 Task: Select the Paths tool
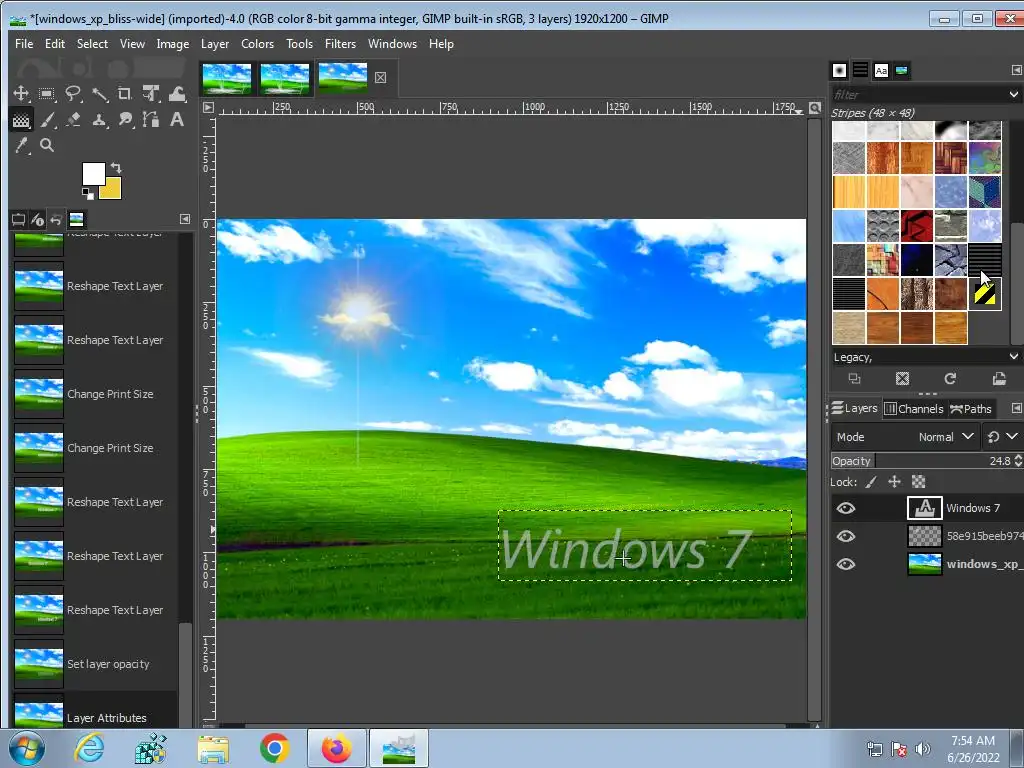(151, 120)
